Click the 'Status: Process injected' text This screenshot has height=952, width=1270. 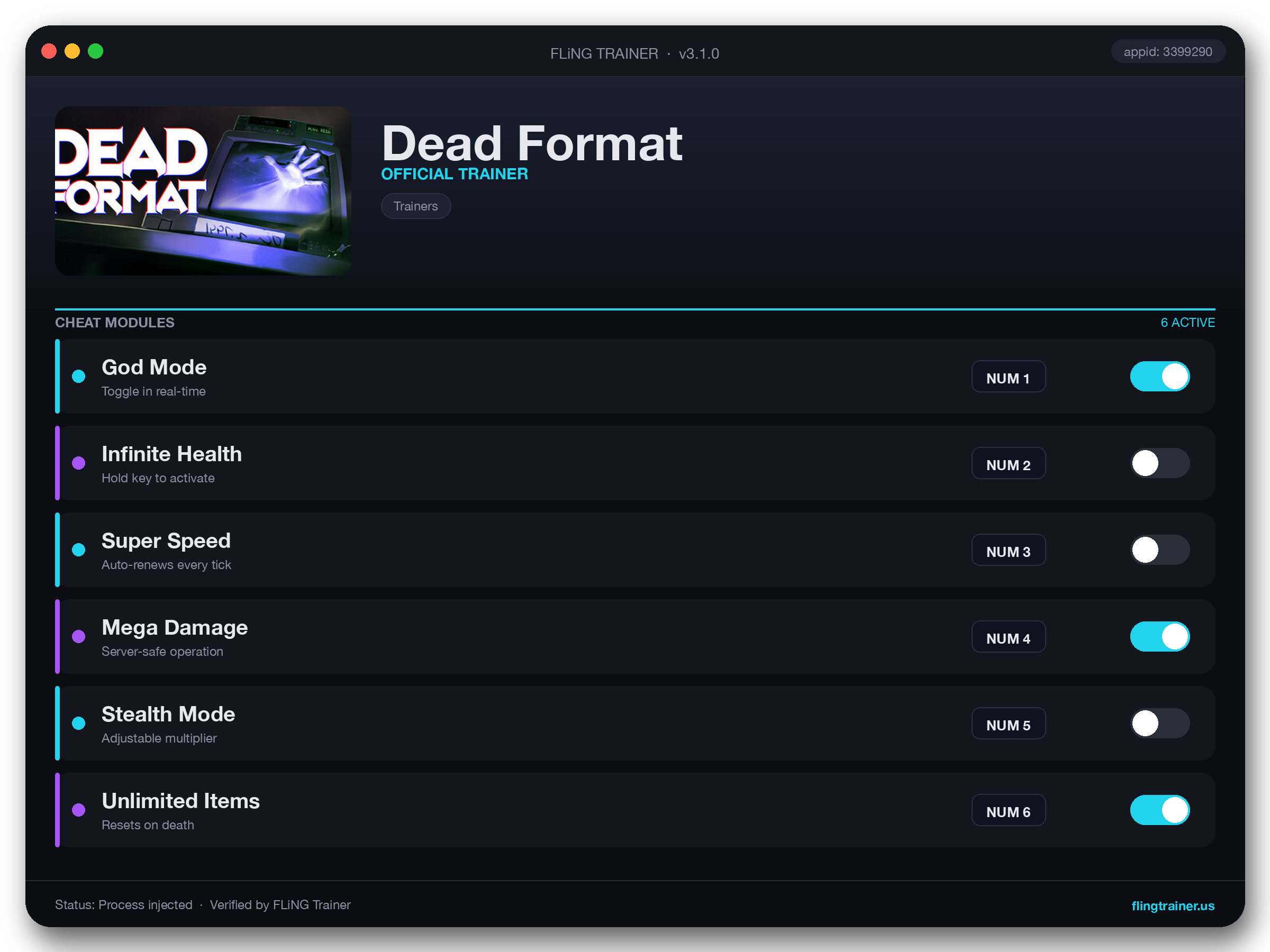pos(123,905)
